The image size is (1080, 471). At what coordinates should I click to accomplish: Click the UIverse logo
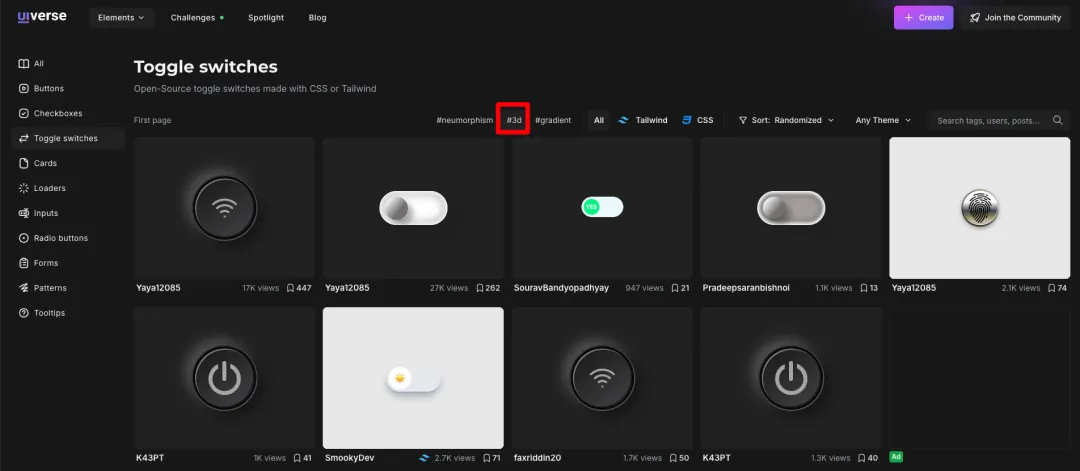tap(42, 17)
